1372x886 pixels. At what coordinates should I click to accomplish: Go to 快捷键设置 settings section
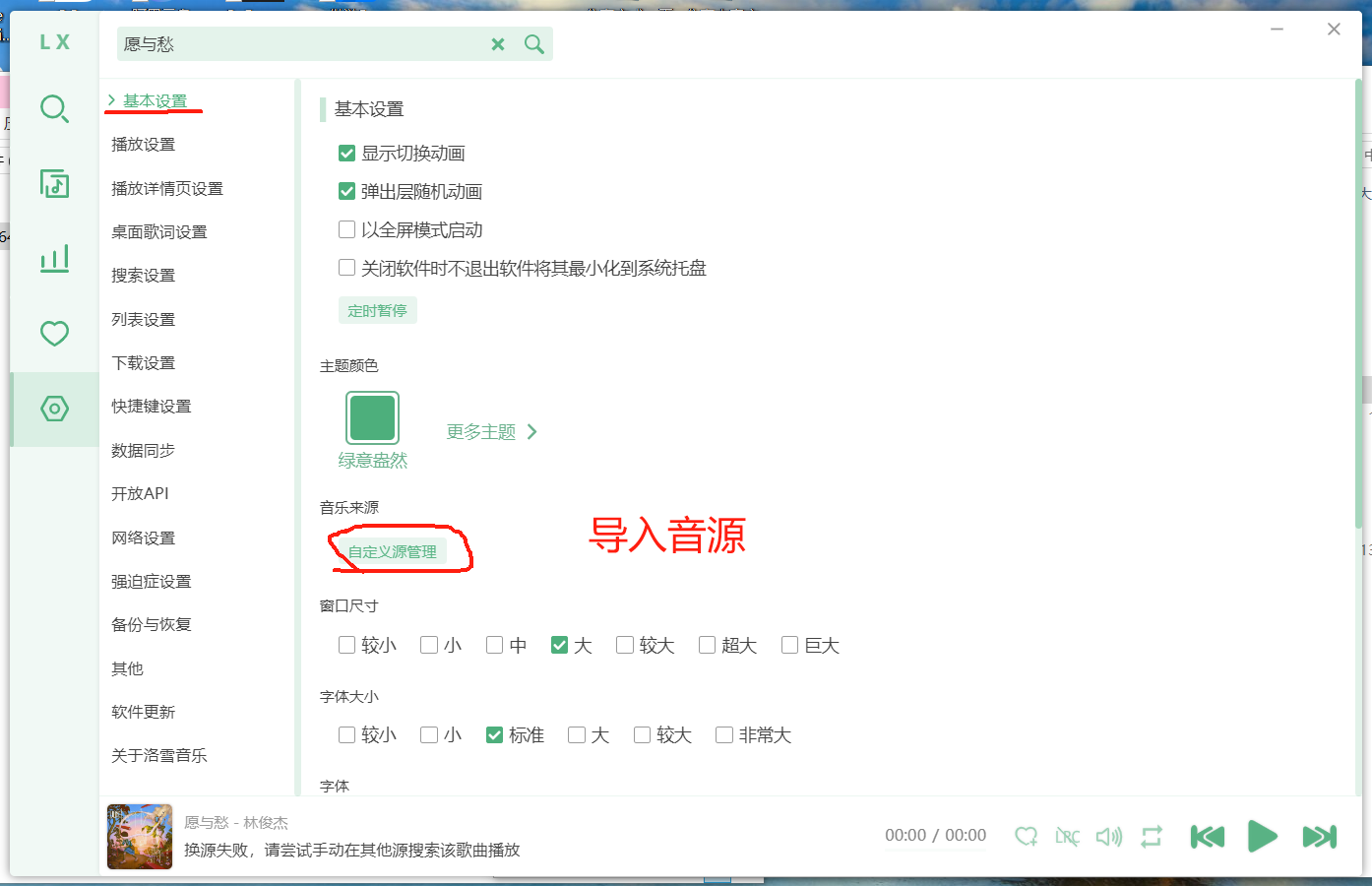152,407
